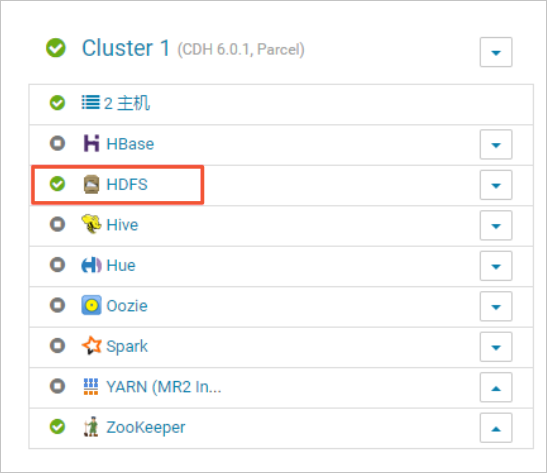Click the Spark star icon

click(91, 345)
